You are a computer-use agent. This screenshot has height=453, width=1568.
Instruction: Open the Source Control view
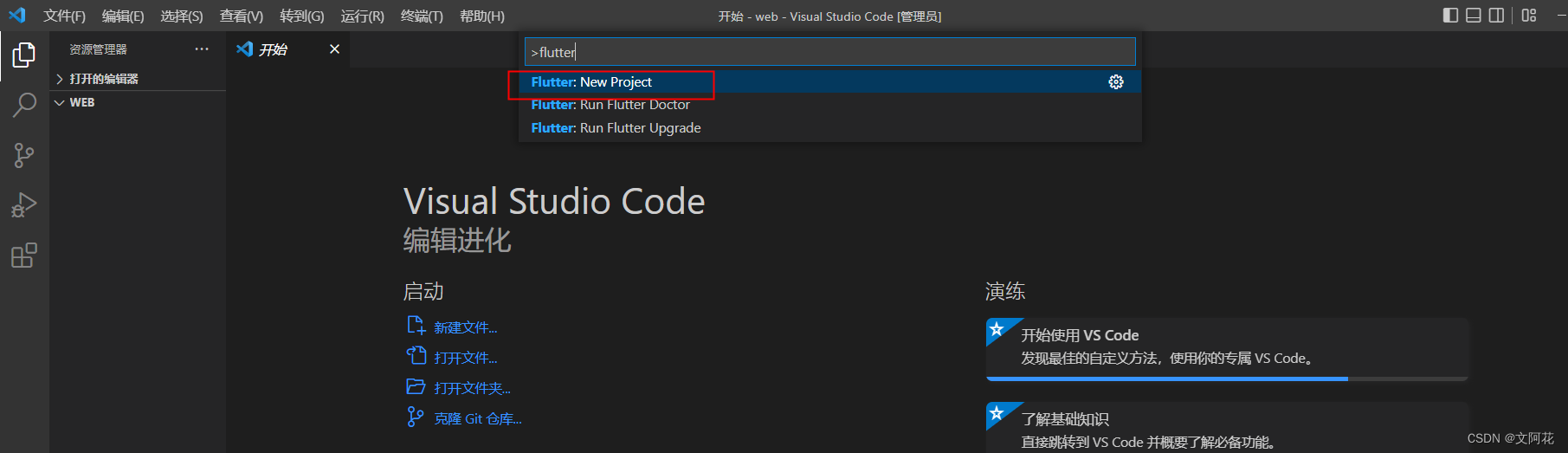pyautogui.click(x=24, y=156)
